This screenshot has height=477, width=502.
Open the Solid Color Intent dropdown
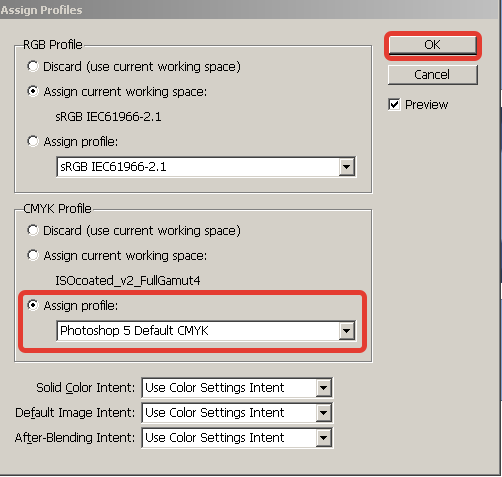237,388
